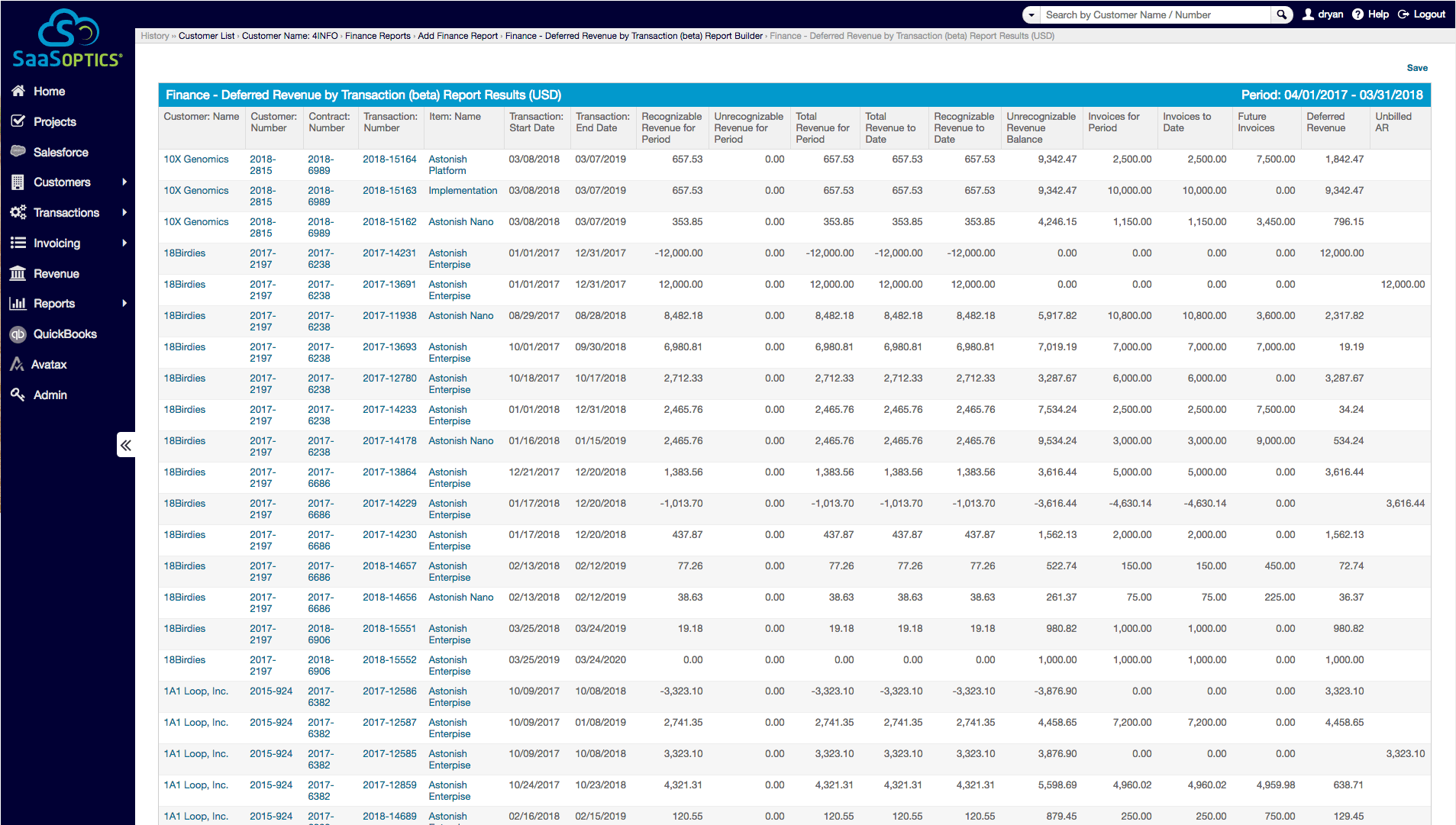1456x825 pixels.
Task: Open Astonish Nano item in 2018-15162 row
Action: click(x=461, y=222)
